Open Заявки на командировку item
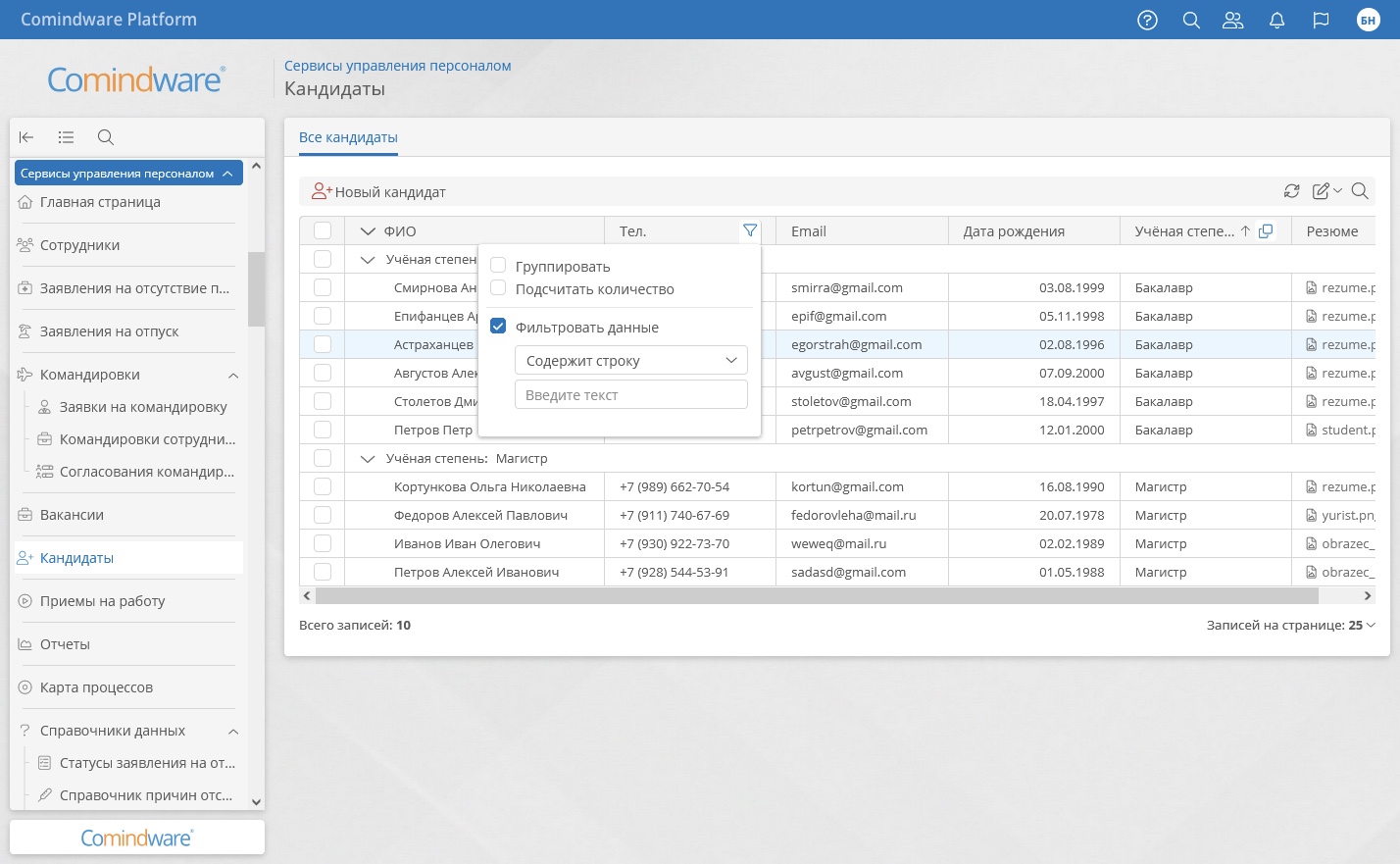 pos(143,407)
